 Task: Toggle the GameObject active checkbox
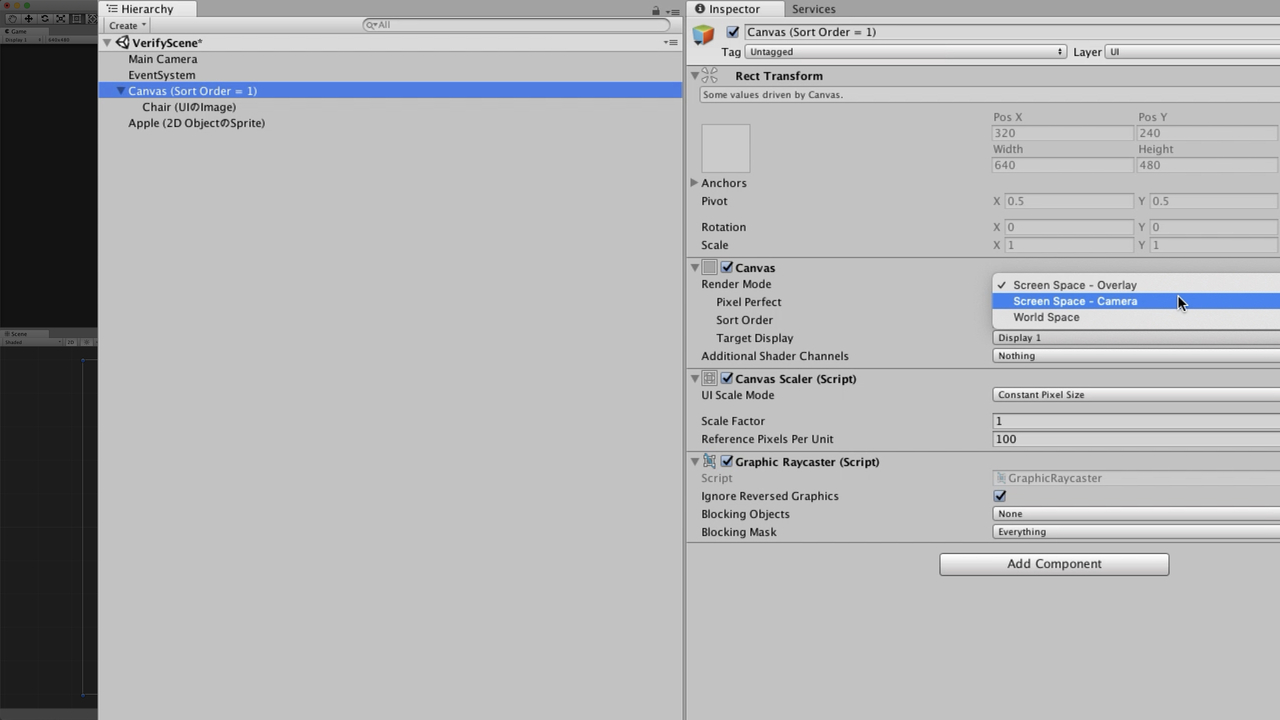(x=733, y=32)
